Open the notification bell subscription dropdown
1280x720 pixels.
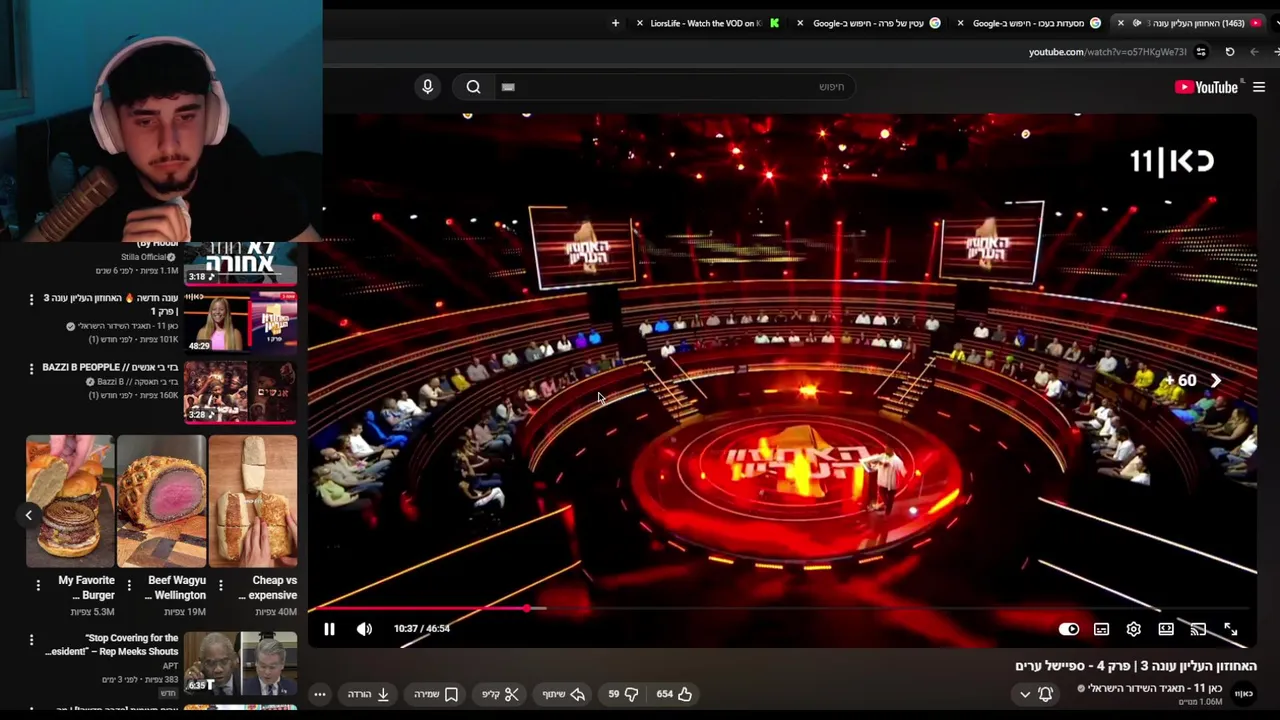[1036, 694]
